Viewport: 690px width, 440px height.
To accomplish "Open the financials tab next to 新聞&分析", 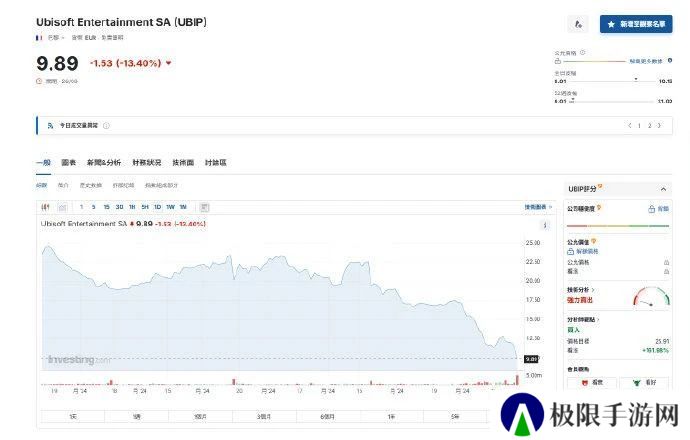I will click(147, 163).
